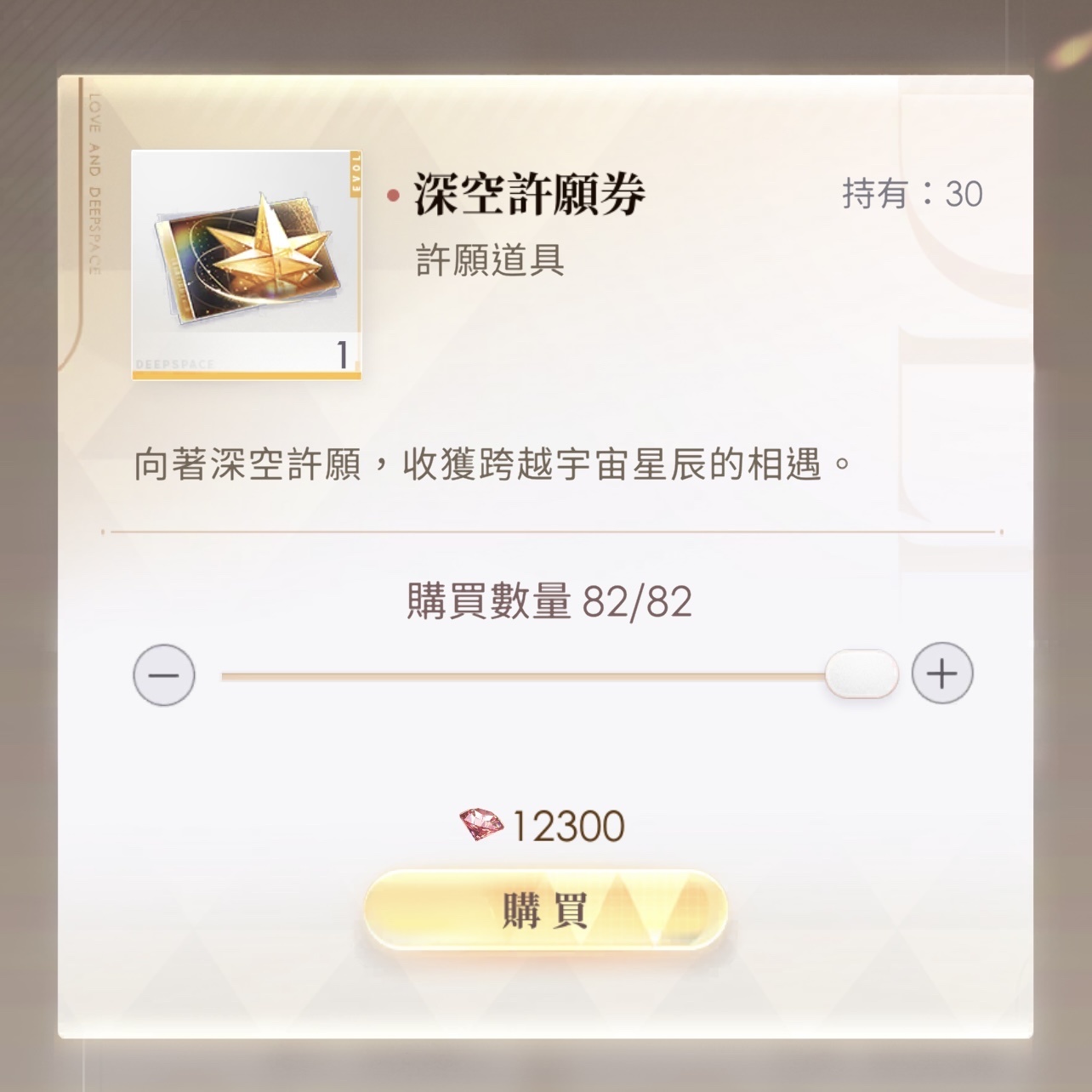Click the left end of the slider track
Screen dimensions: 1092x1092
click(x=228, y=676)
